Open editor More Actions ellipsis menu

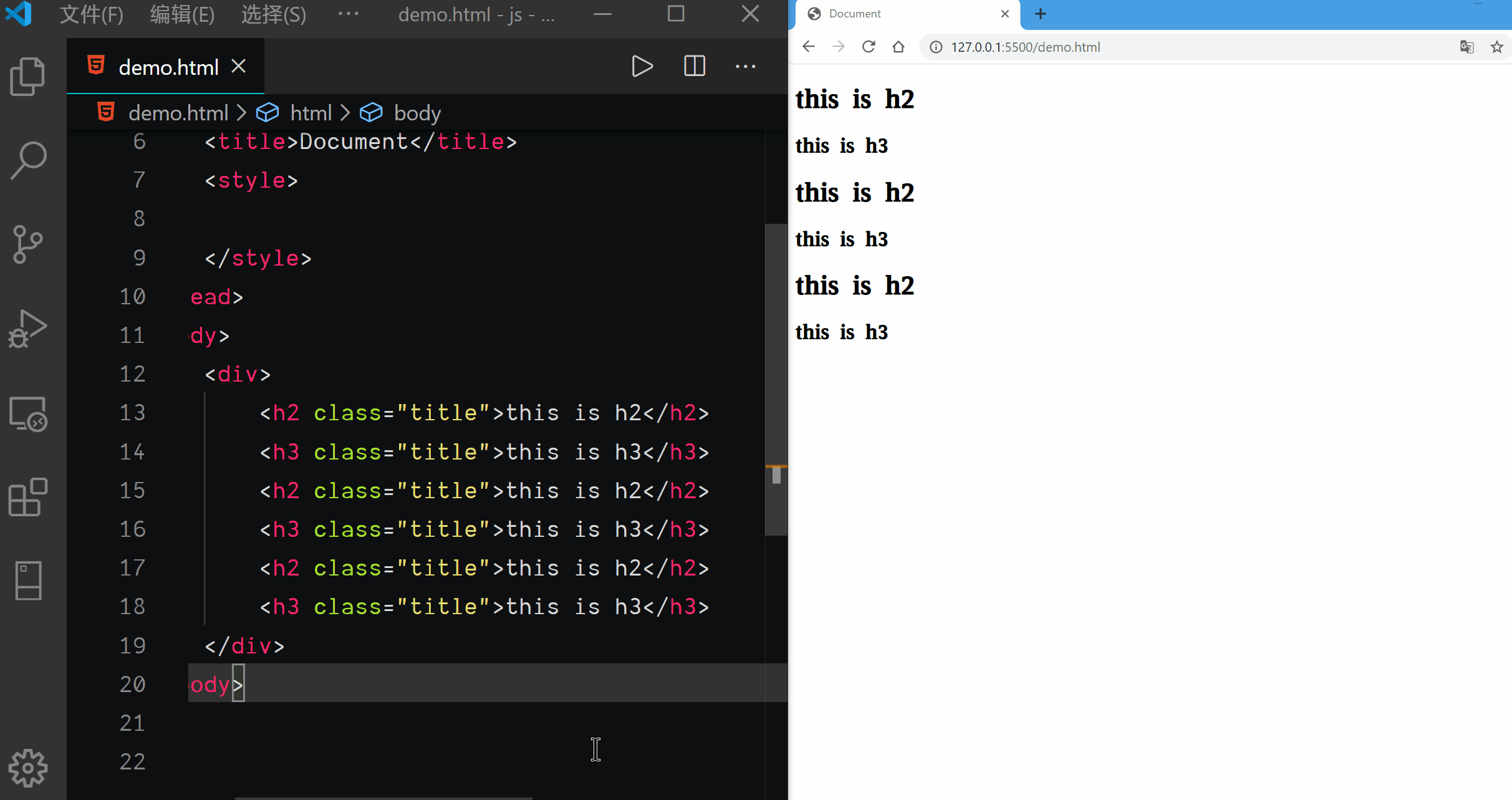(745, 66)
